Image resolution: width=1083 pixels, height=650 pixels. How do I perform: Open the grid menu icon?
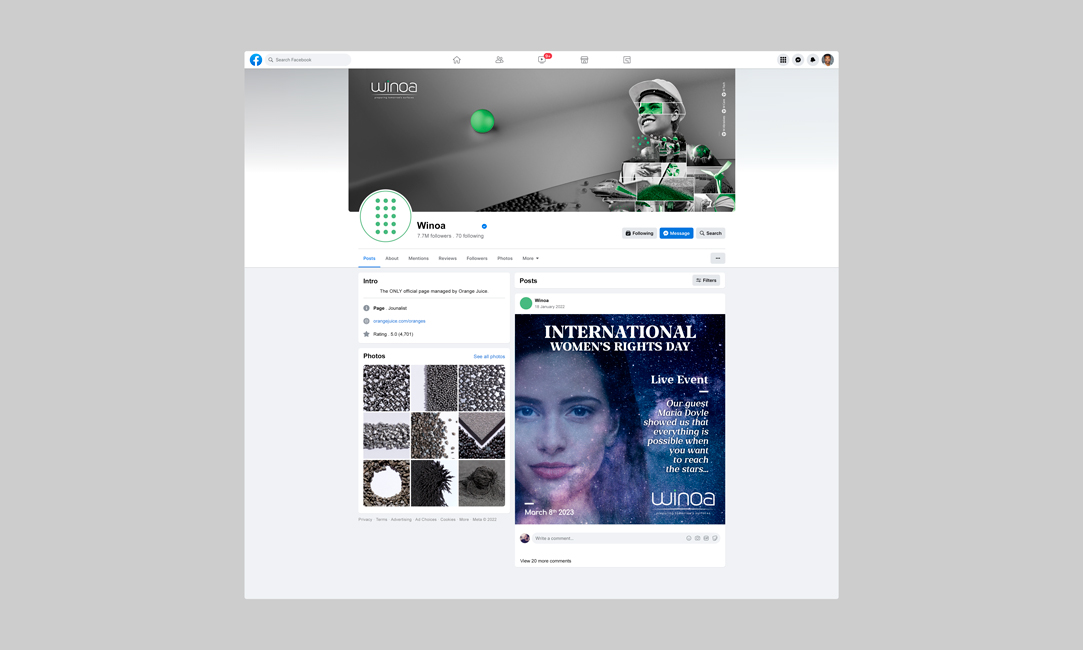tap(783, 60)
